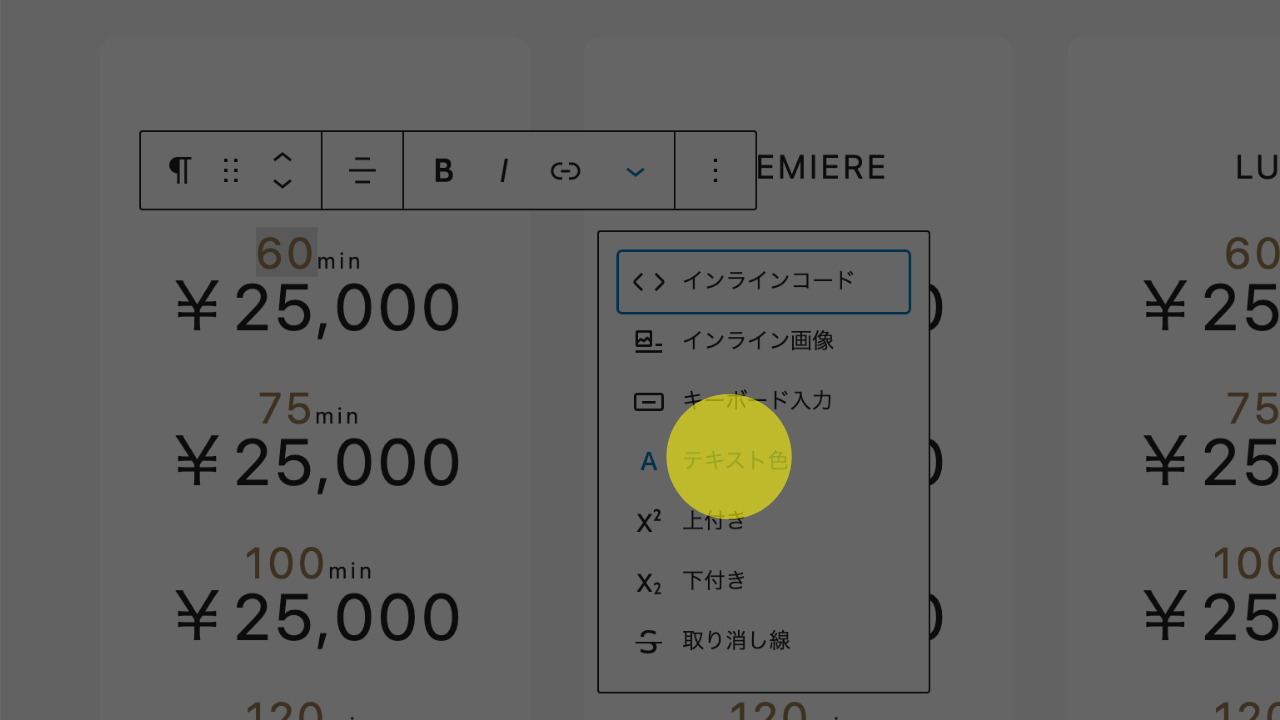
Task: Insert a link with the link icon
Action: point(565,171)
